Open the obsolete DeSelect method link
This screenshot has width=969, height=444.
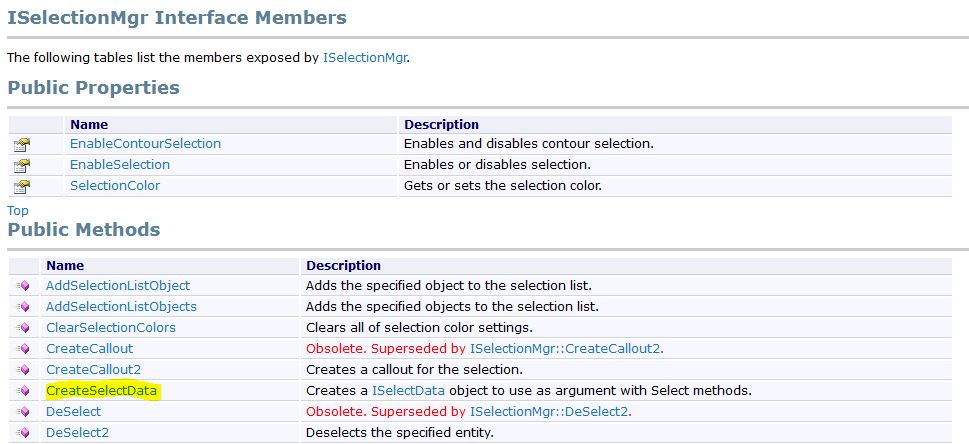[73, 412]
